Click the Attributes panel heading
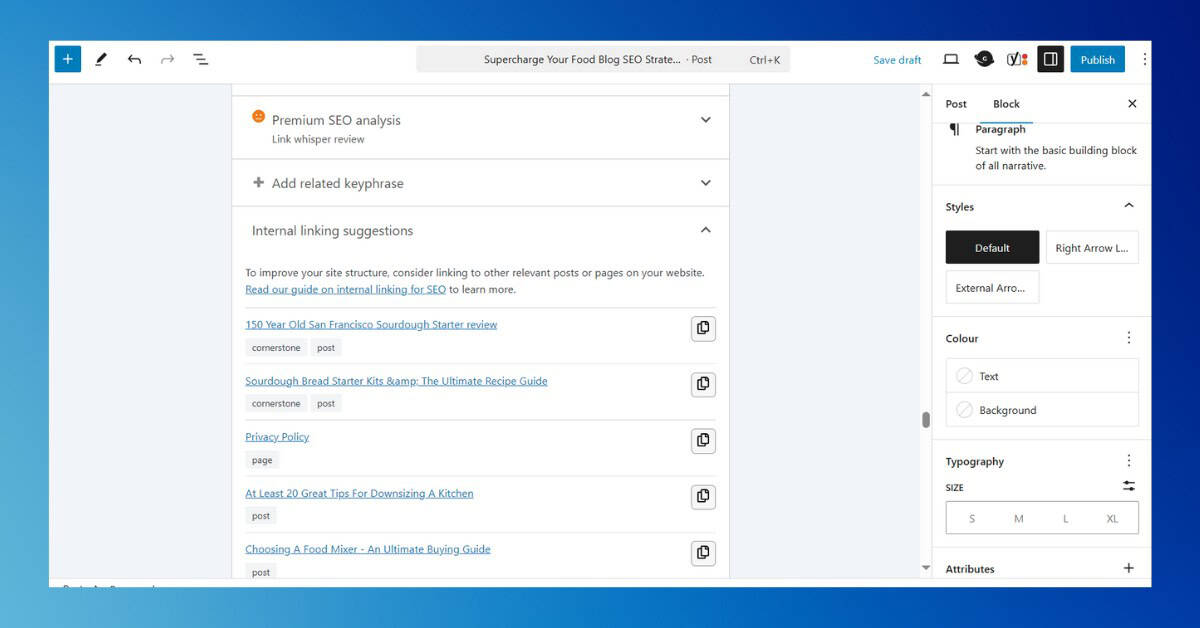This screenshot has width=1200, height=628. 970,569
